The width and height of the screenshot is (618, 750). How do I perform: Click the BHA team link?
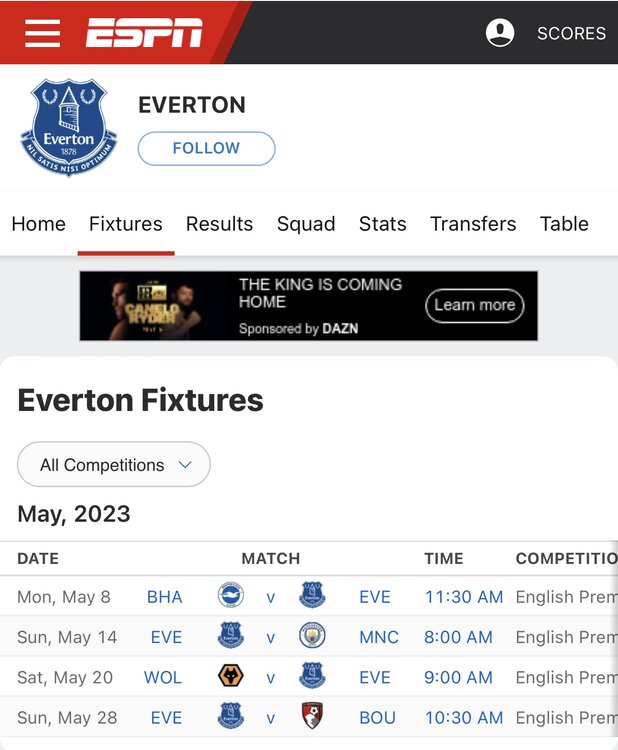(164, 597)
